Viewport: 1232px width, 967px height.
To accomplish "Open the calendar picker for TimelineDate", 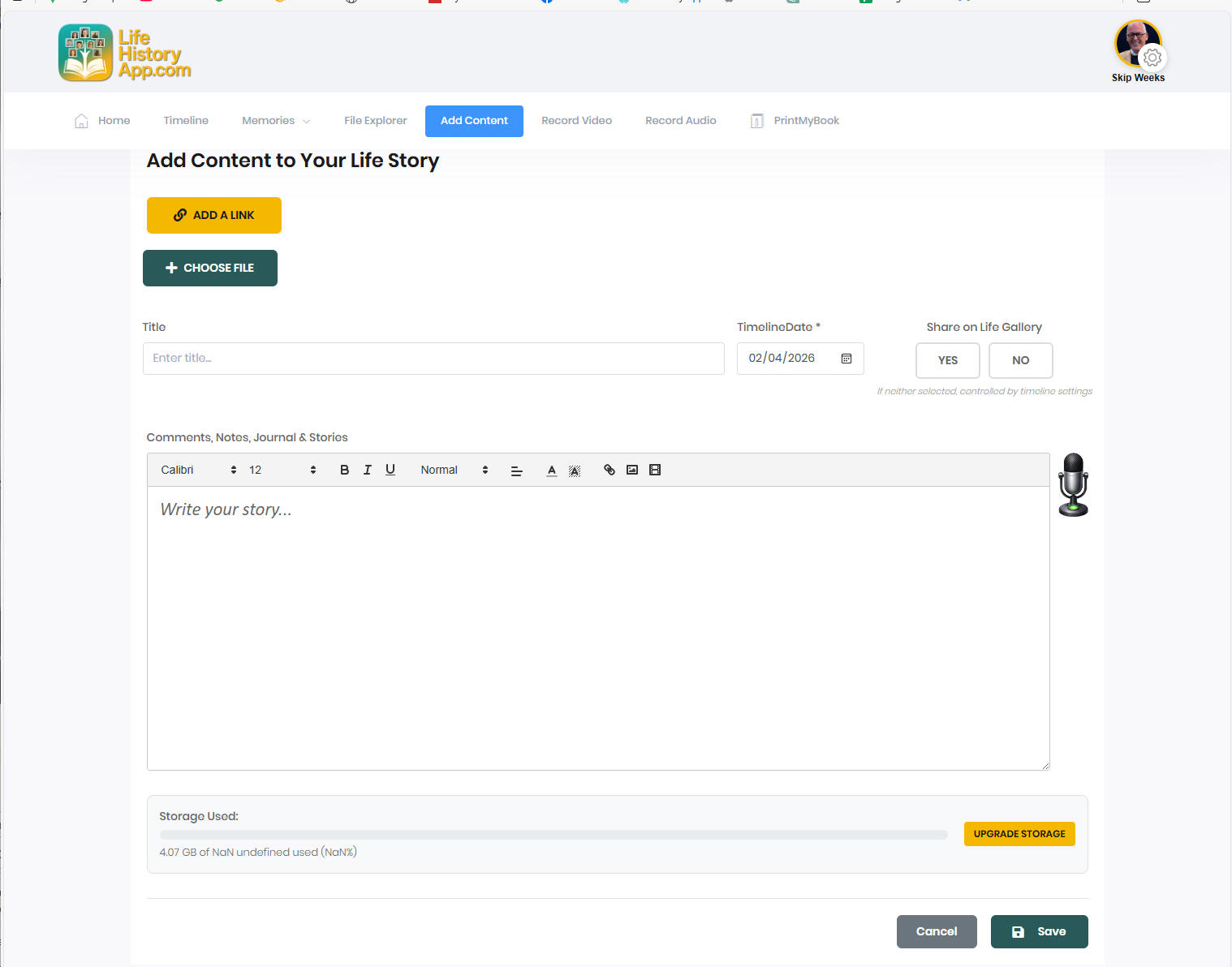I will click(x=846, y=359).
